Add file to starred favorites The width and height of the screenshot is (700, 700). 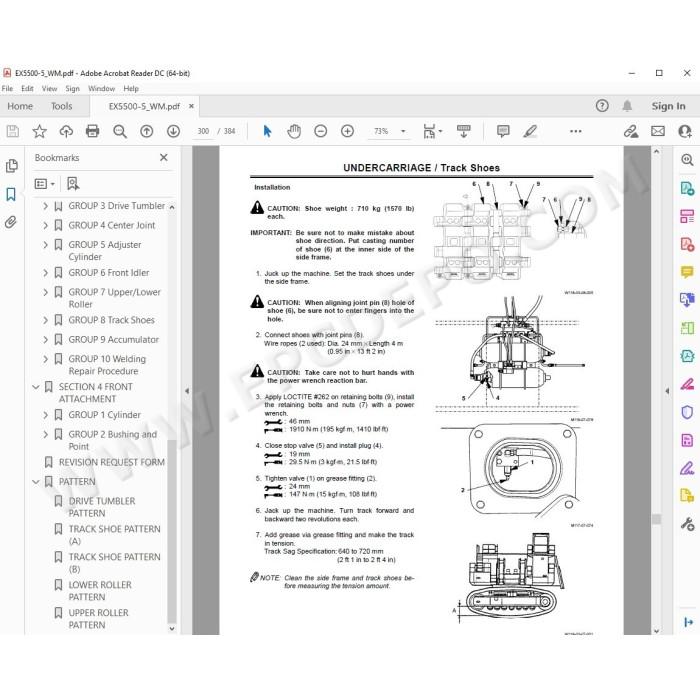39,131
